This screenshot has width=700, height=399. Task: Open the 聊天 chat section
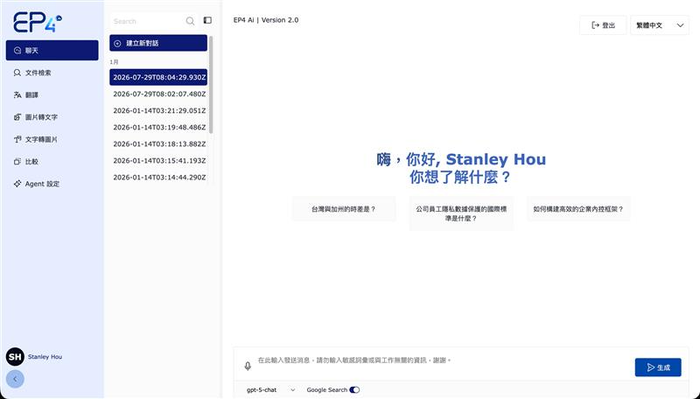(52, 50)
